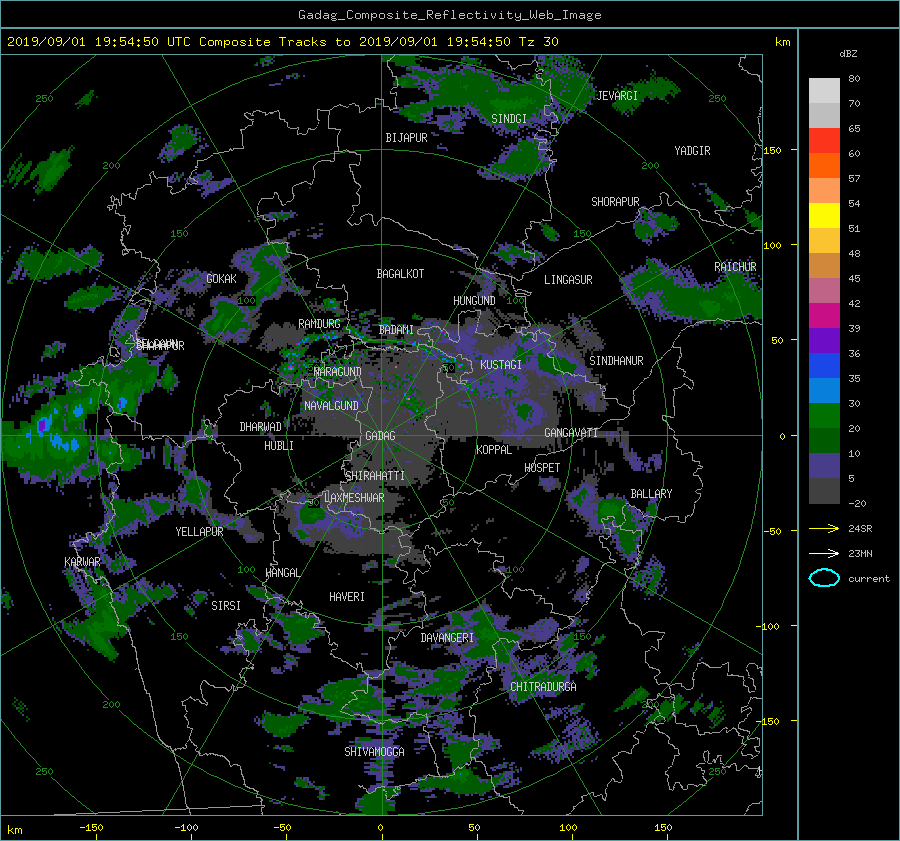Click the JEVARGI label

[x=617, y=96]
